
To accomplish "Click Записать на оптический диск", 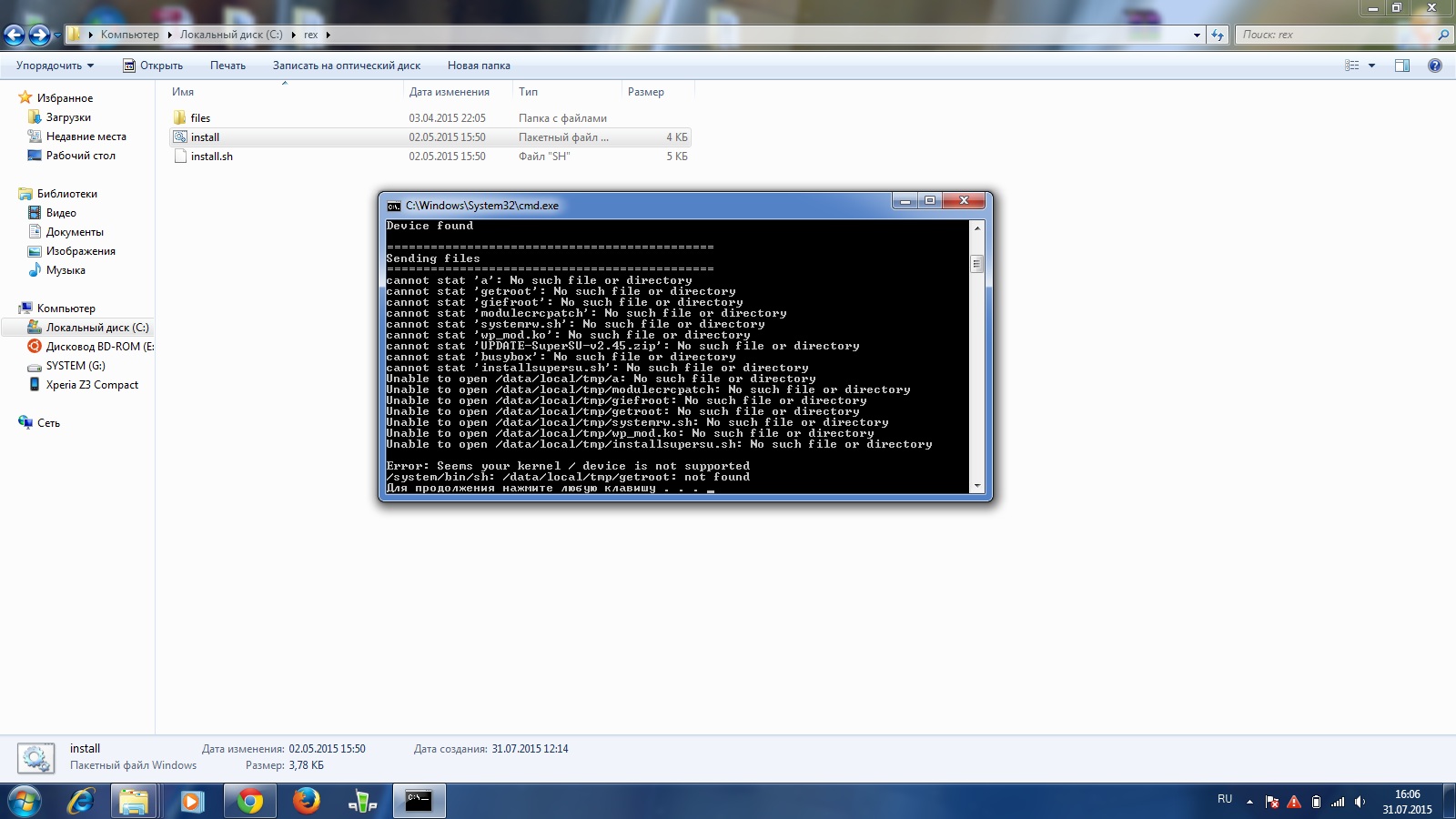I will 346,66.
